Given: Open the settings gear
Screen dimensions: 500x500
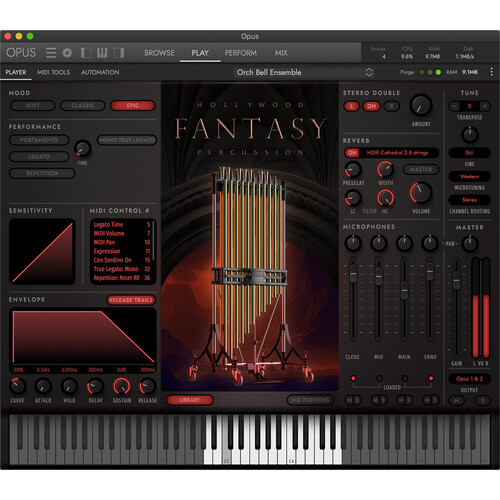Looking at the screenshot, I should pos(67,53).
